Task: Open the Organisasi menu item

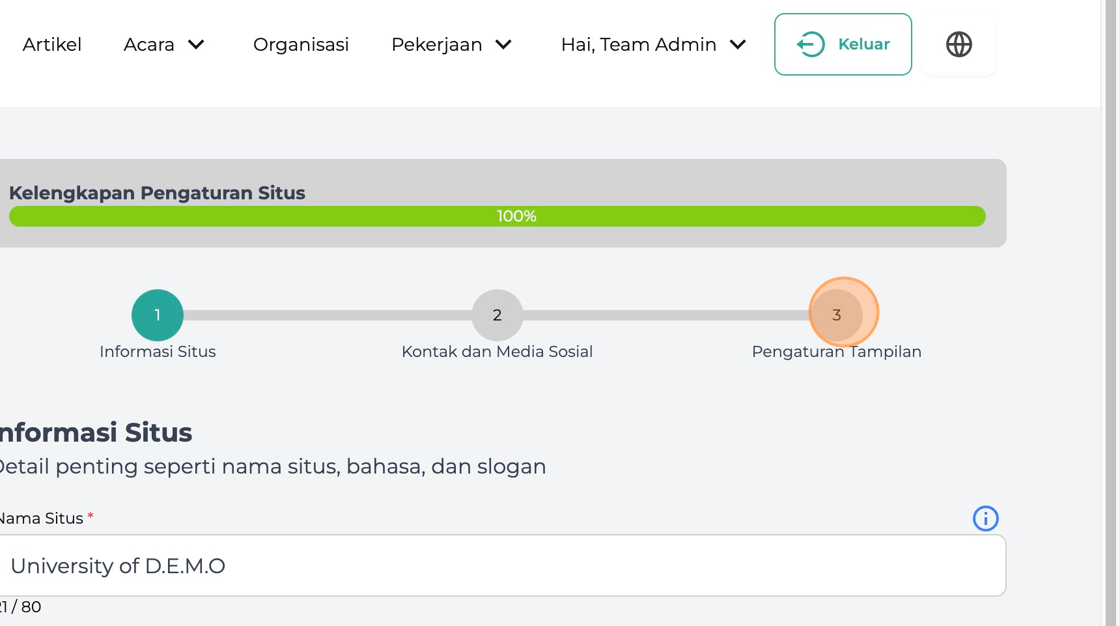Action: [301, 44]
